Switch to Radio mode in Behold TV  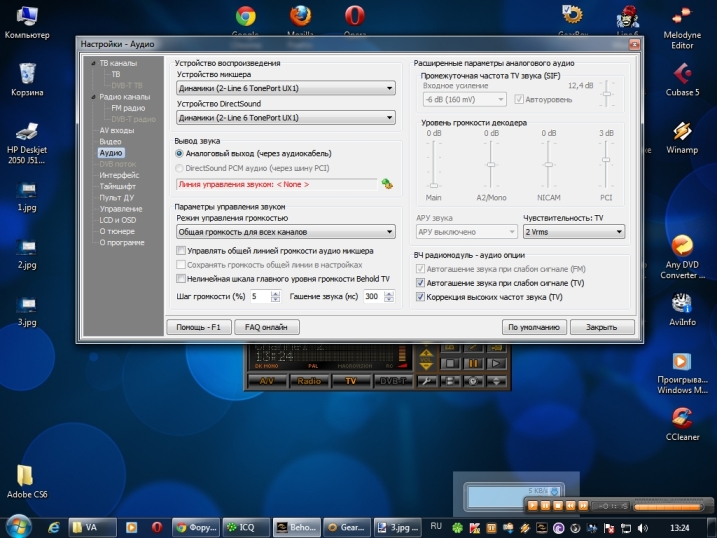308,381
